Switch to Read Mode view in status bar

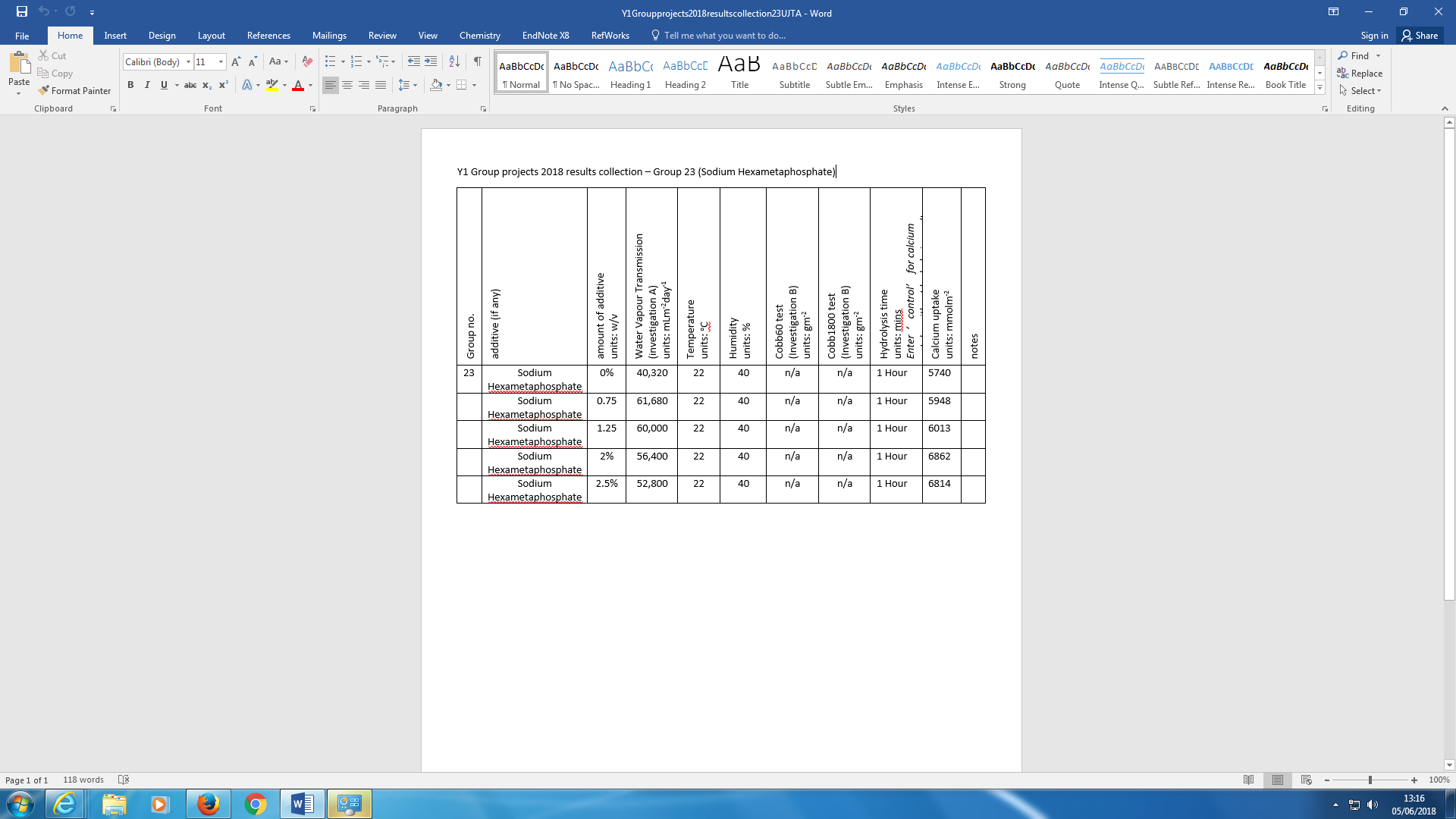[1248, 780]
